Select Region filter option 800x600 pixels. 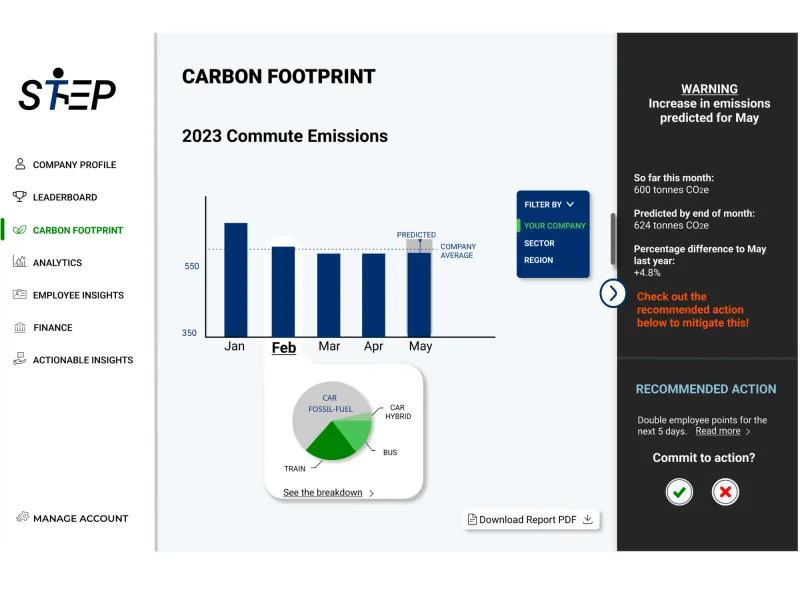(x=538, y=260)
